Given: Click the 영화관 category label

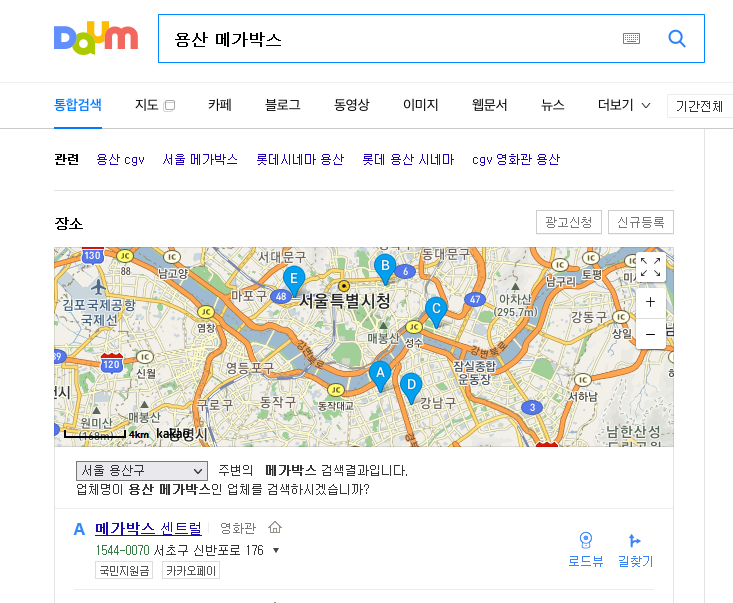Looking at the screenshot, I should pos(238,528).
